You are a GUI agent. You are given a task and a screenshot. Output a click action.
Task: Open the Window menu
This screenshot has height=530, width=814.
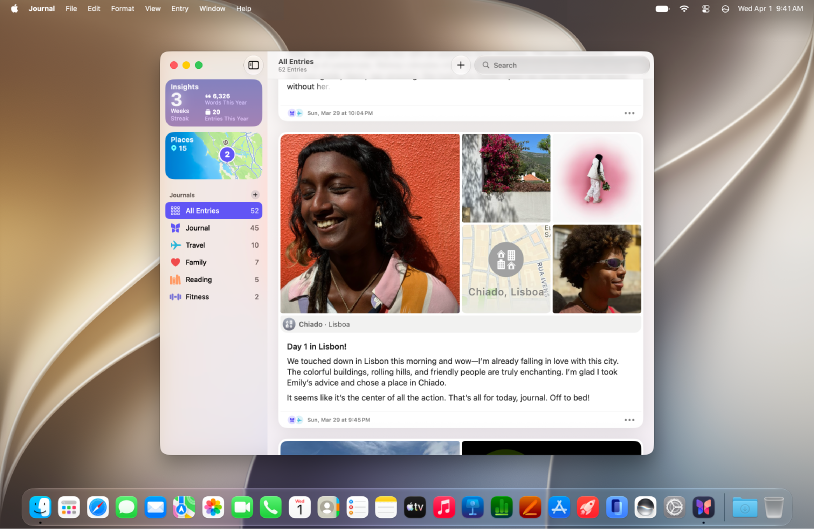click(212, 8)
